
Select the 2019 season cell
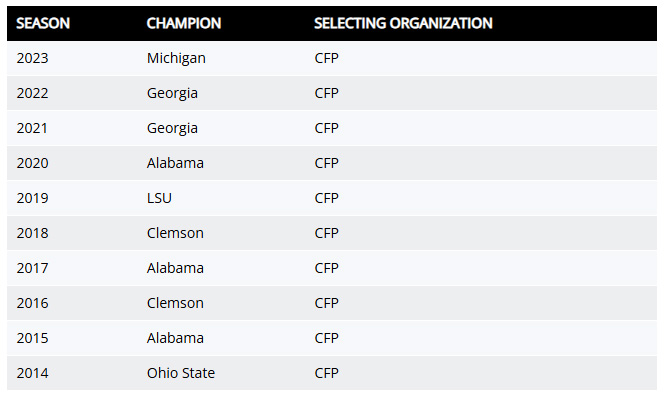(x=32, y=198)
